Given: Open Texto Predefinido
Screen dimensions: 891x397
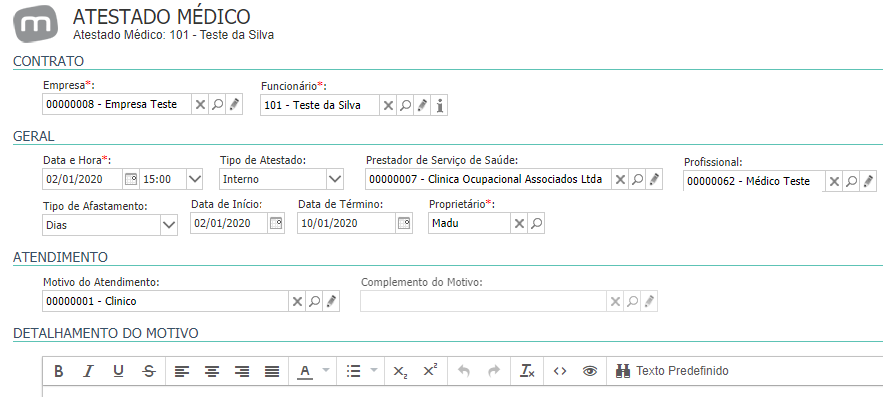Looking at the screenshot, I should (x=672, y=371).
